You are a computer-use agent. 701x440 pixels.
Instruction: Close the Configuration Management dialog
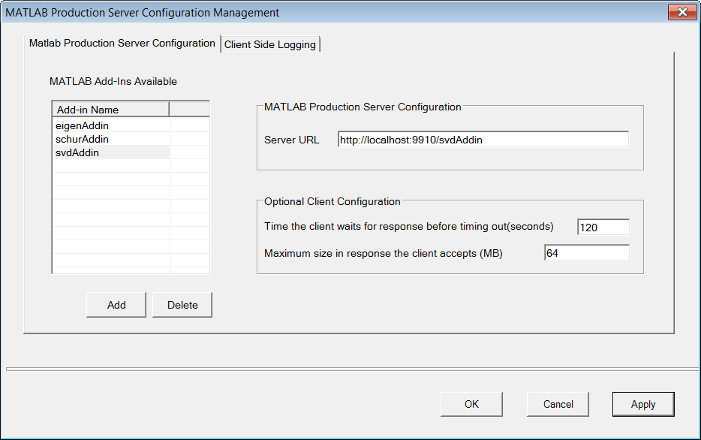click(x=682, y=12)
